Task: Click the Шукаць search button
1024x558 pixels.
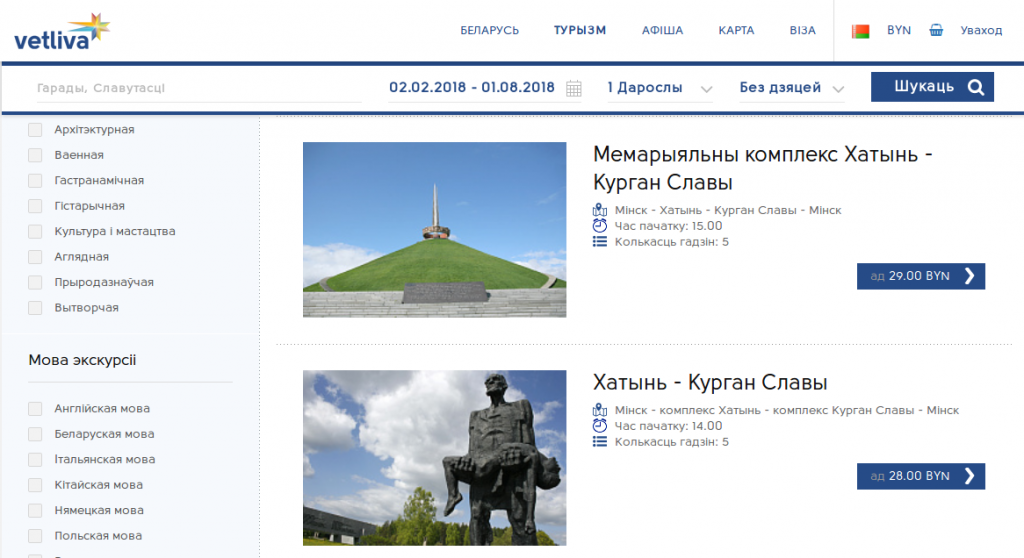Action: pos(932,87)
